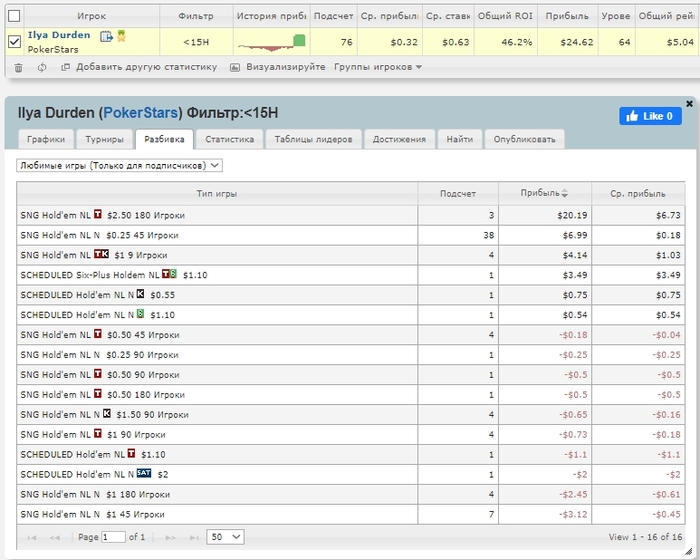Go to next page in pager

(x=171, y=537)
